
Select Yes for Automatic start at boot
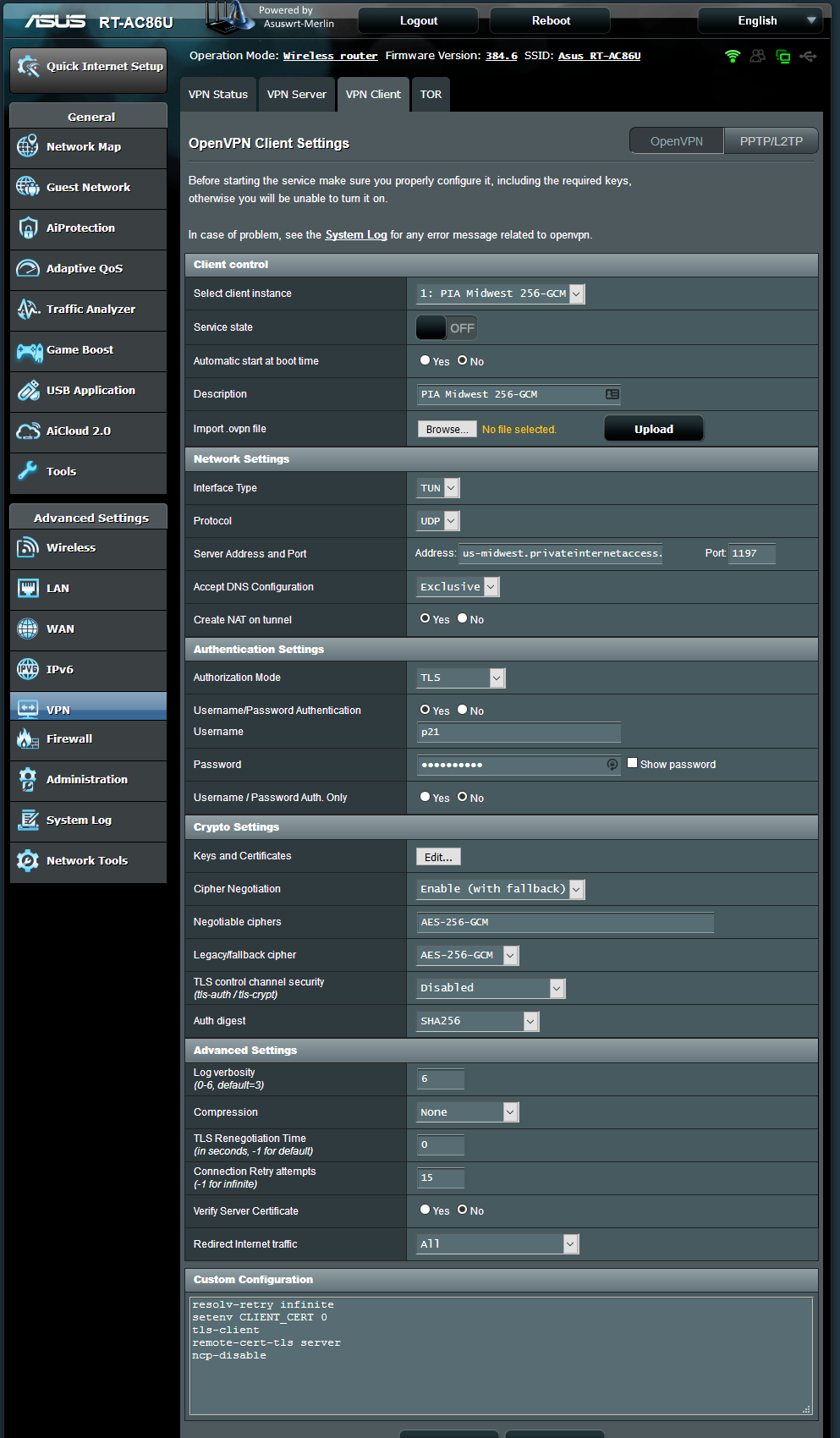click(x=425, y=360)
